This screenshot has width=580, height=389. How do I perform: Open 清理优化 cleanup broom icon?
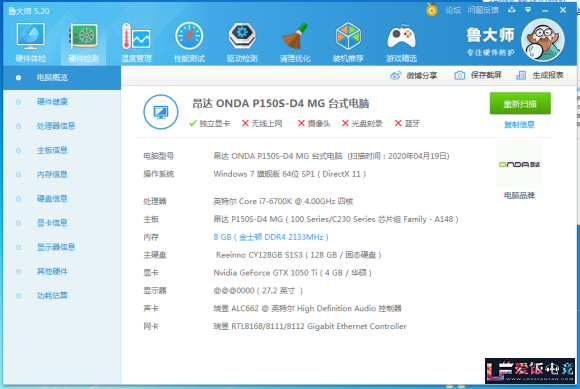click(x=295, y=42)
